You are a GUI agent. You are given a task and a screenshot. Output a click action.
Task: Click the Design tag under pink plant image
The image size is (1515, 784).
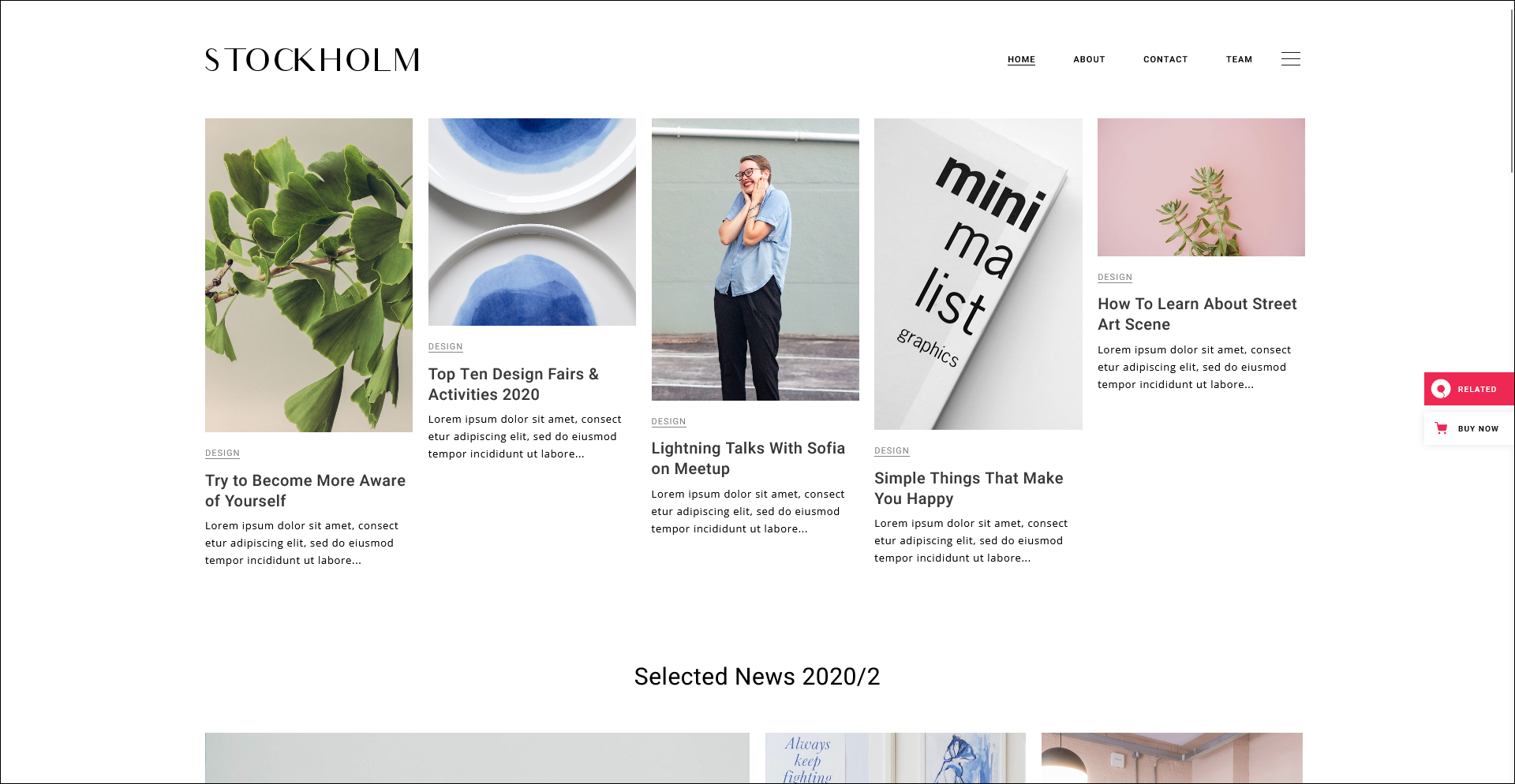1115,278
